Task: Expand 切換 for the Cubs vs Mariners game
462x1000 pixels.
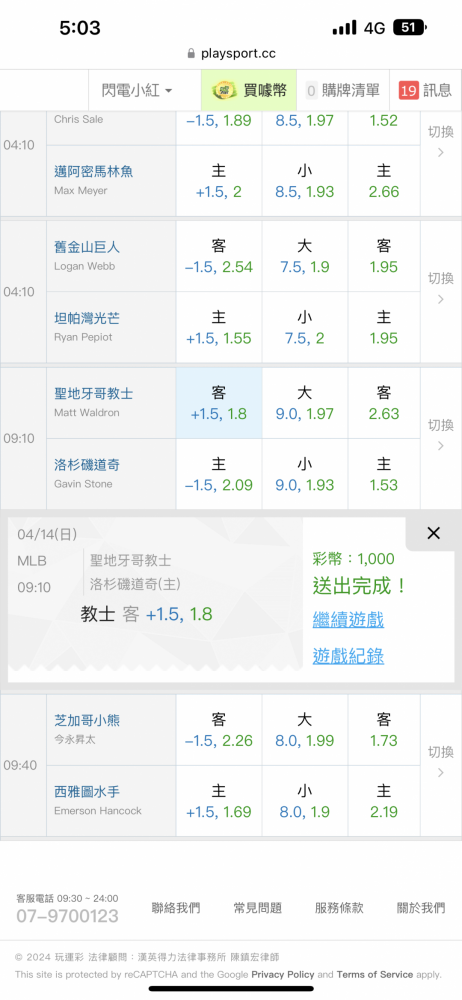Action: click(441, 762)
